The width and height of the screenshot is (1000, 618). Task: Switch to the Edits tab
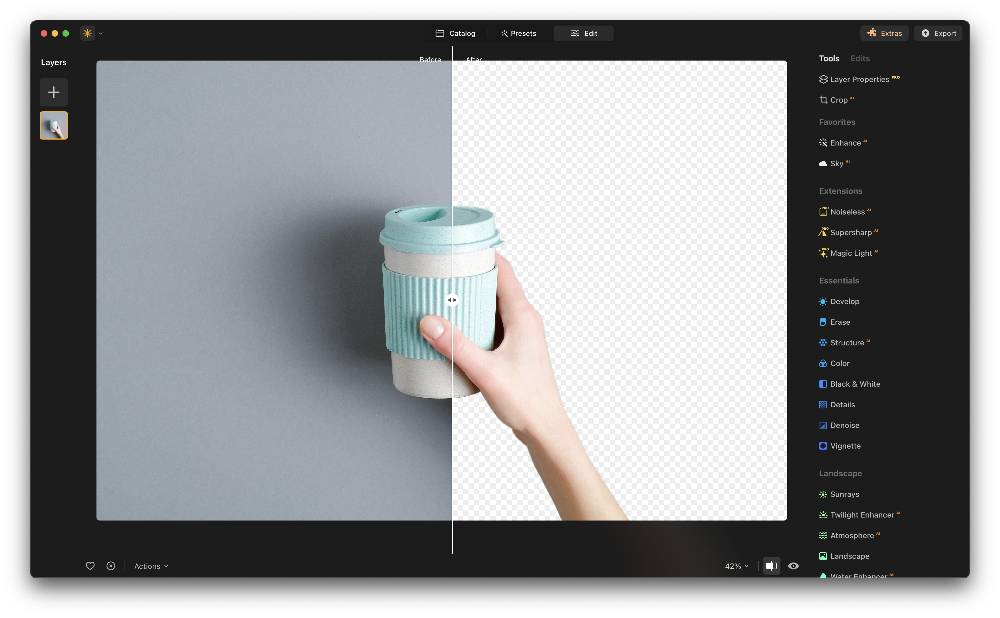click(x=860, y=59)
